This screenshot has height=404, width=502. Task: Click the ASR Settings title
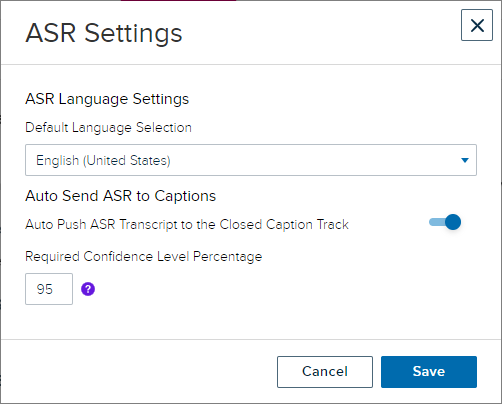coord(104,33)
